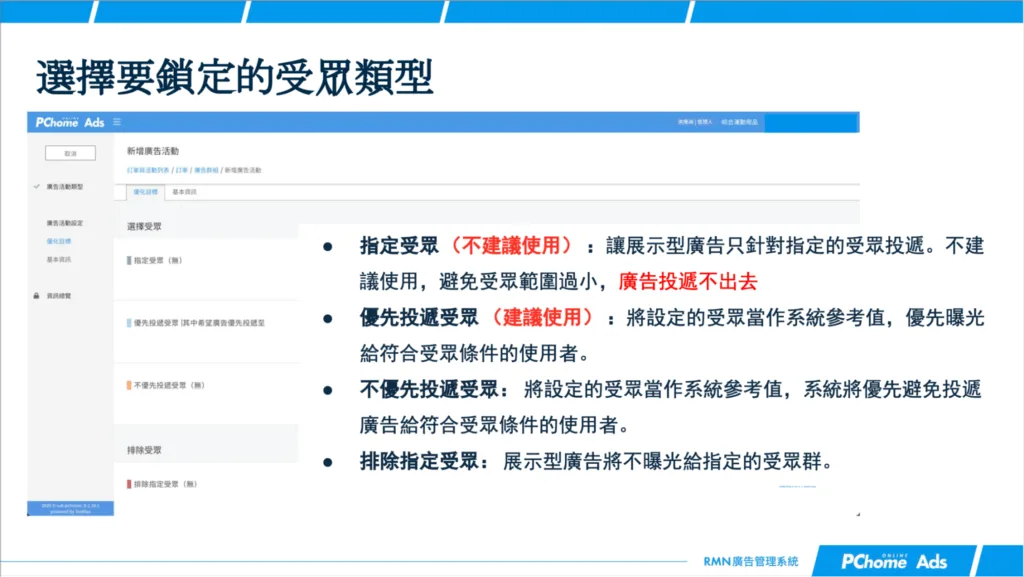Click the orange bar icon before 不優先投遞受眾

click(x=128, y=383)
